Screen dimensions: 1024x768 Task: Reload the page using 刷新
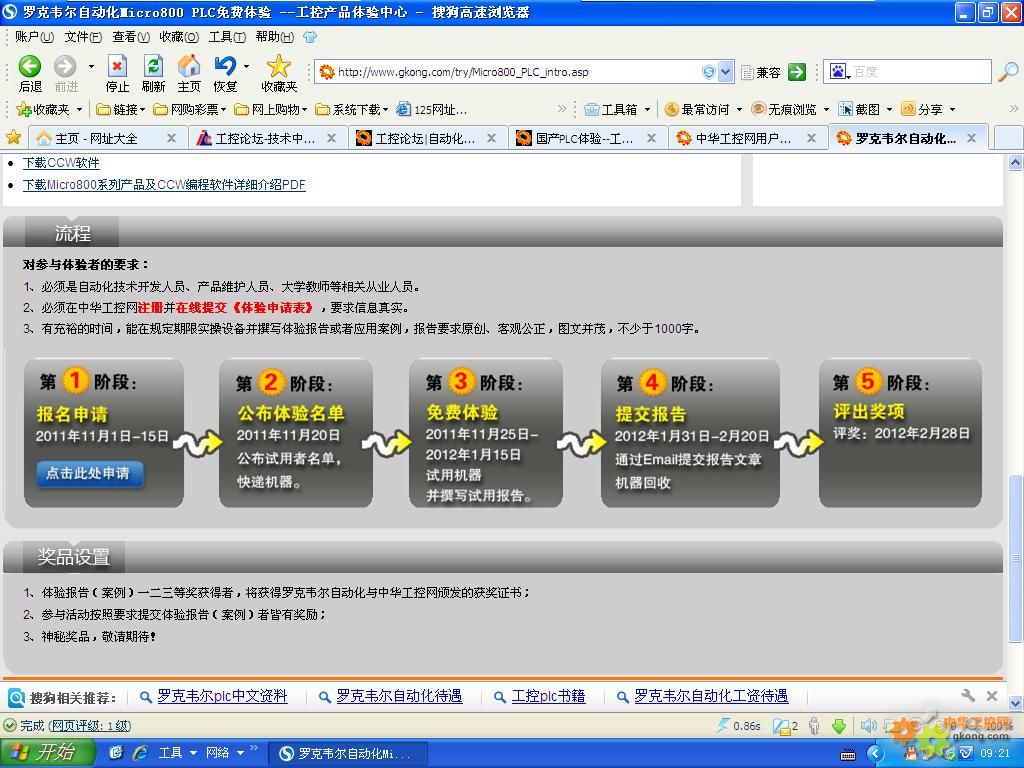[x=153, y=72]
